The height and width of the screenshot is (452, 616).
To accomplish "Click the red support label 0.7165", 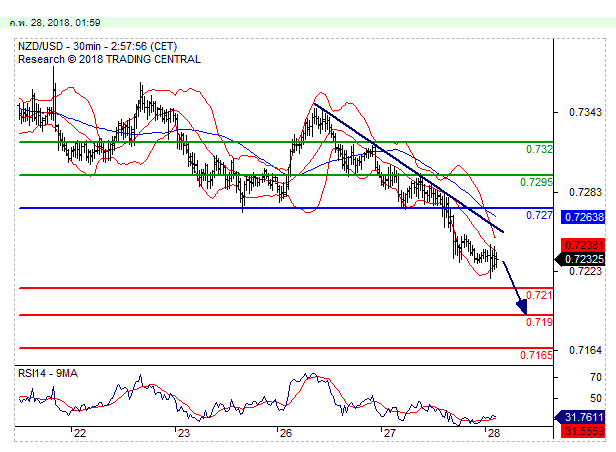I will [x=536, y=355].
